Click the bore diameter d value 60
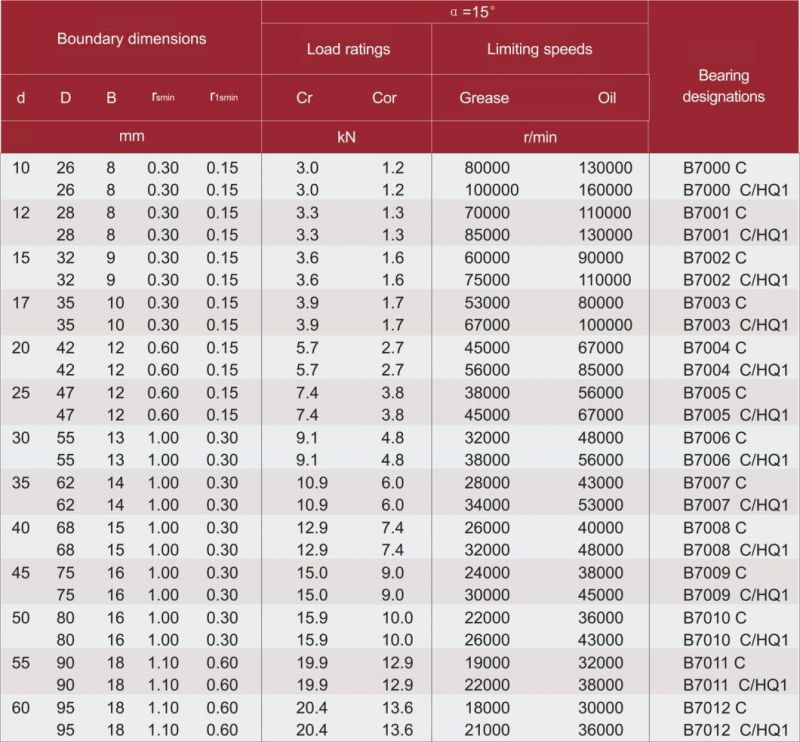800x742 pixels. [x=21, y=707]
